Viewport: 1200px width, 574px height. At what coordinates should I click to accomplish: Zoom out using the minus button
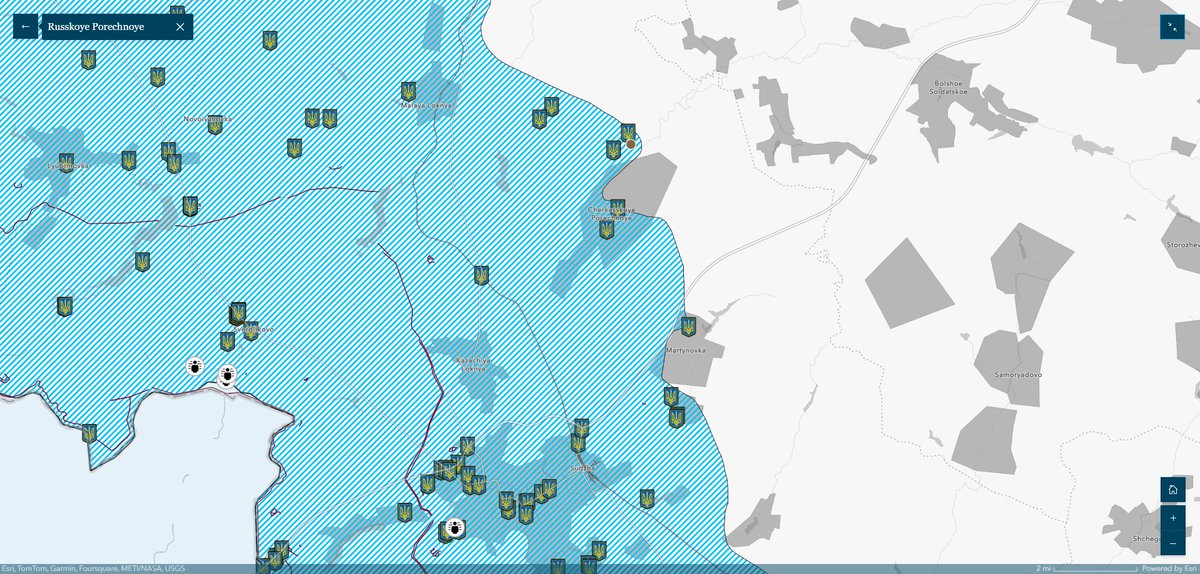[1173, 543]
